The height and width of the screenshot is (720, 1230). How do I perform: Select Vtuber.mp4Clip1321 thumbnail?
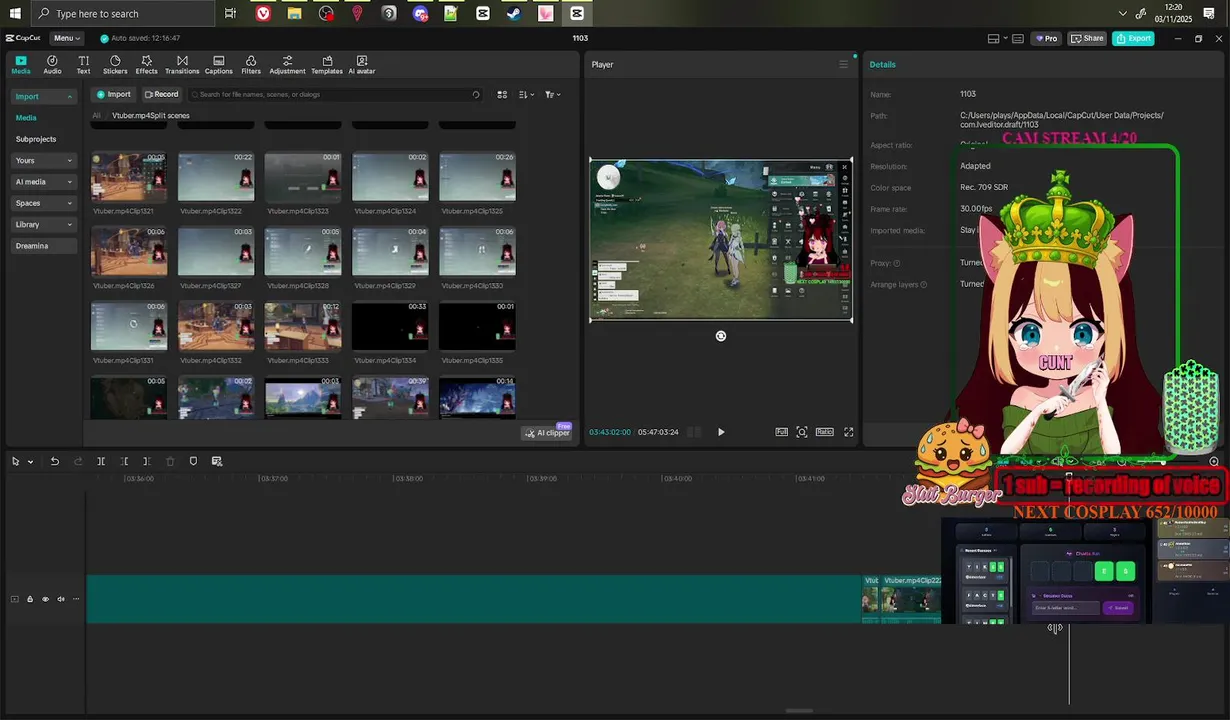[x=129, y=177]
